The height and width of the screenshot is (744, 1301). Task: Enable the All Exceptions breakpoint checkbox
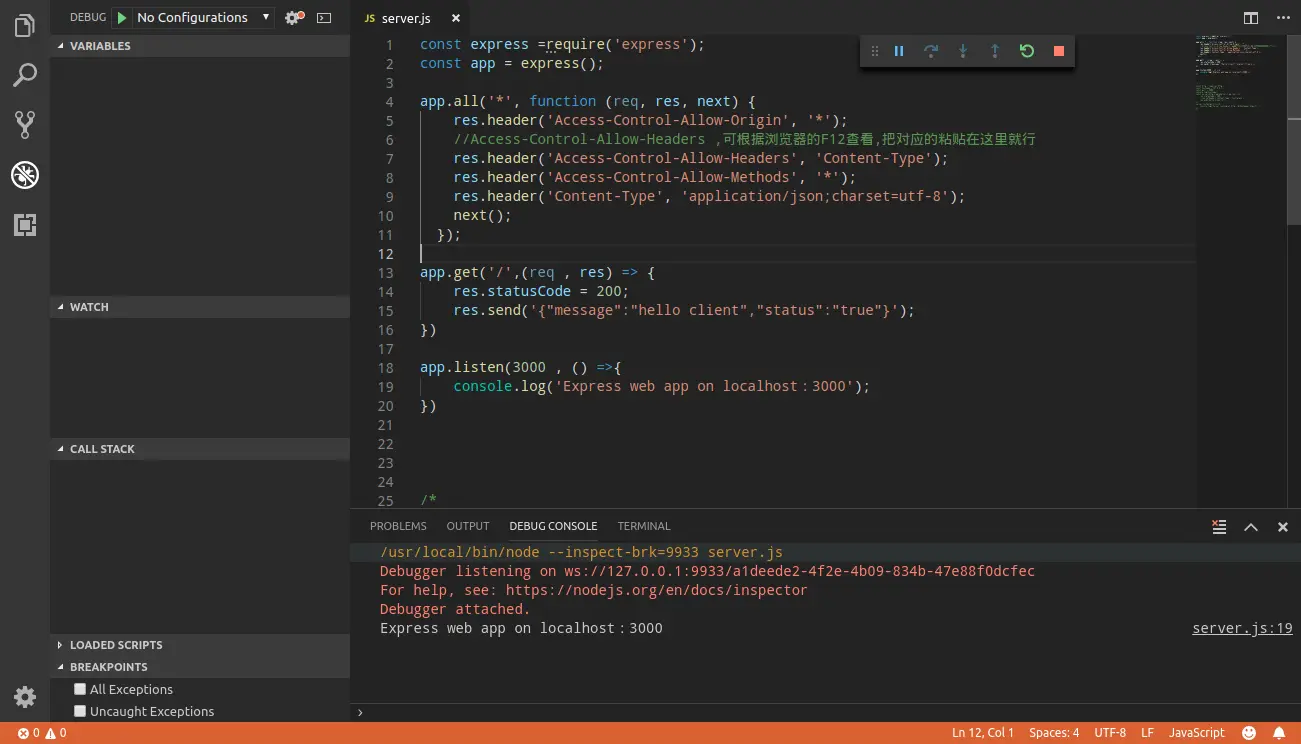coord(81,689)
